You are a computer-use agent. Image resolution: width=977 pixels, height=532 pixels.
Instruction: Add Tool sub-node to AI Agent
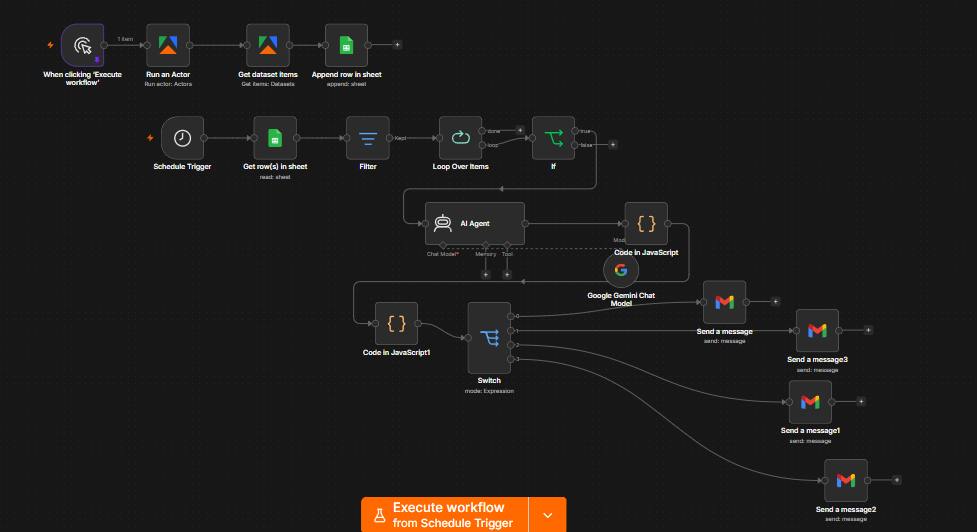point(507,274)
